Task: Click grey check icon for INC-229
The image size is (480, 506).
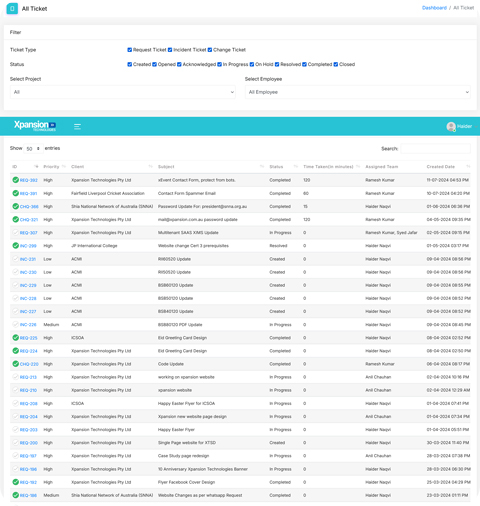Action: (15, 285)
